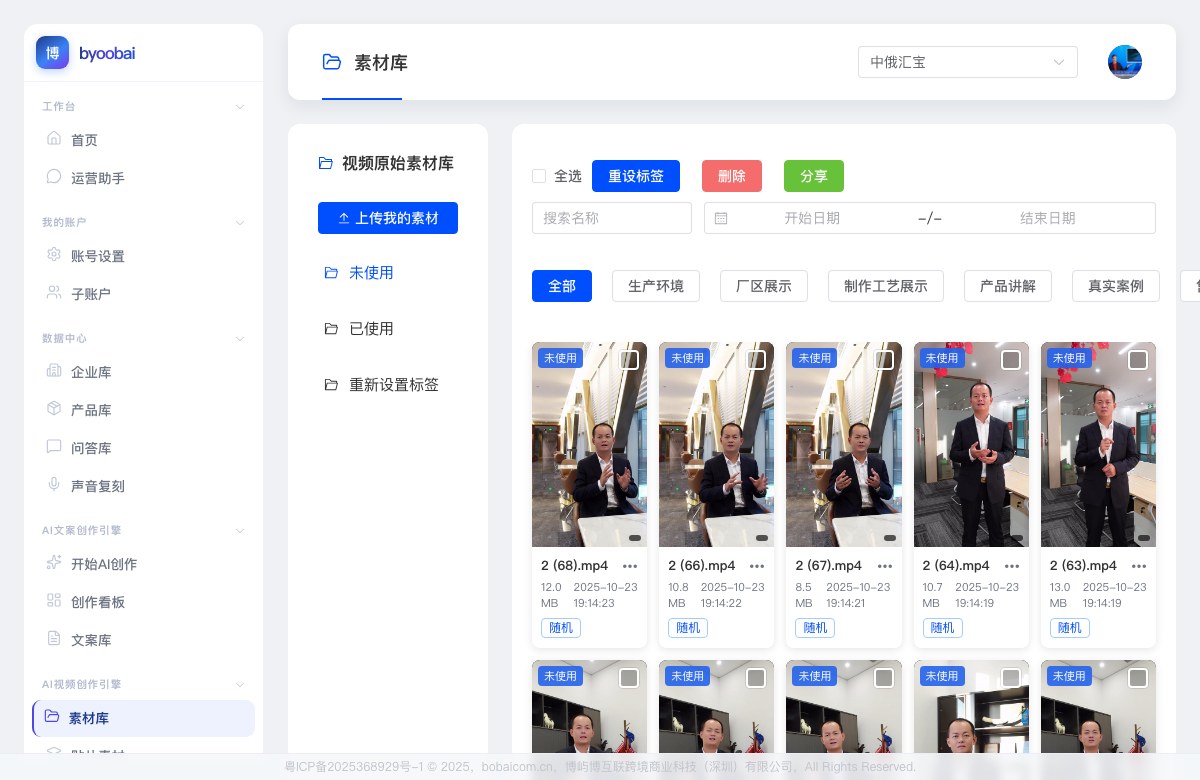
Task: Click folder icon of 重新设置标签 item
Action: 331,385
